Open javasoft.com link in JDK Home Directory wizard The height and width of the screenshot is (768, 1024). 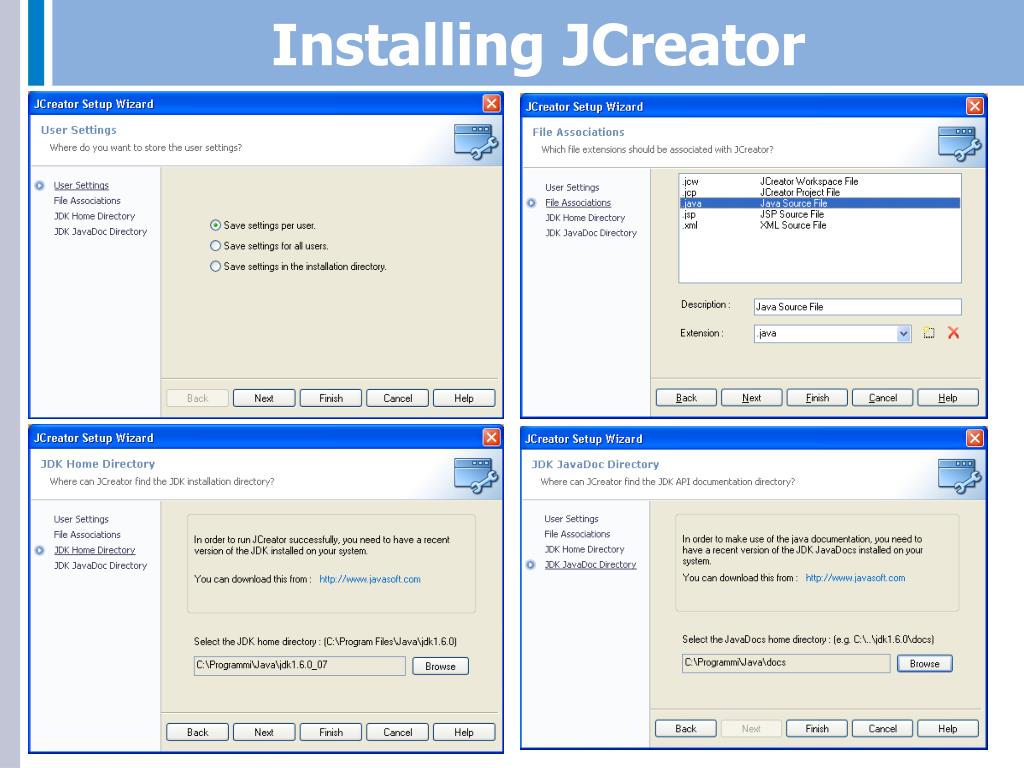tap(370, 579)
